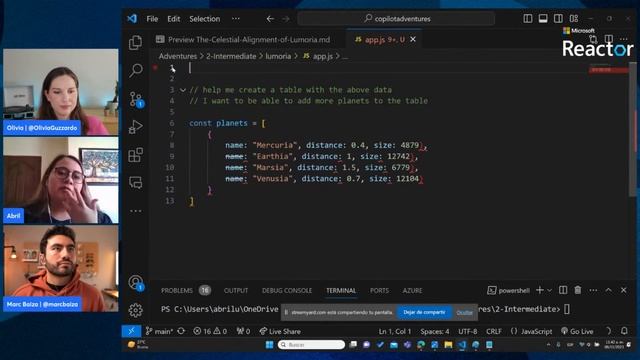Click the 'Ocultar' link
The height and width of the screenshot is (360, 640).
point(464,313)
